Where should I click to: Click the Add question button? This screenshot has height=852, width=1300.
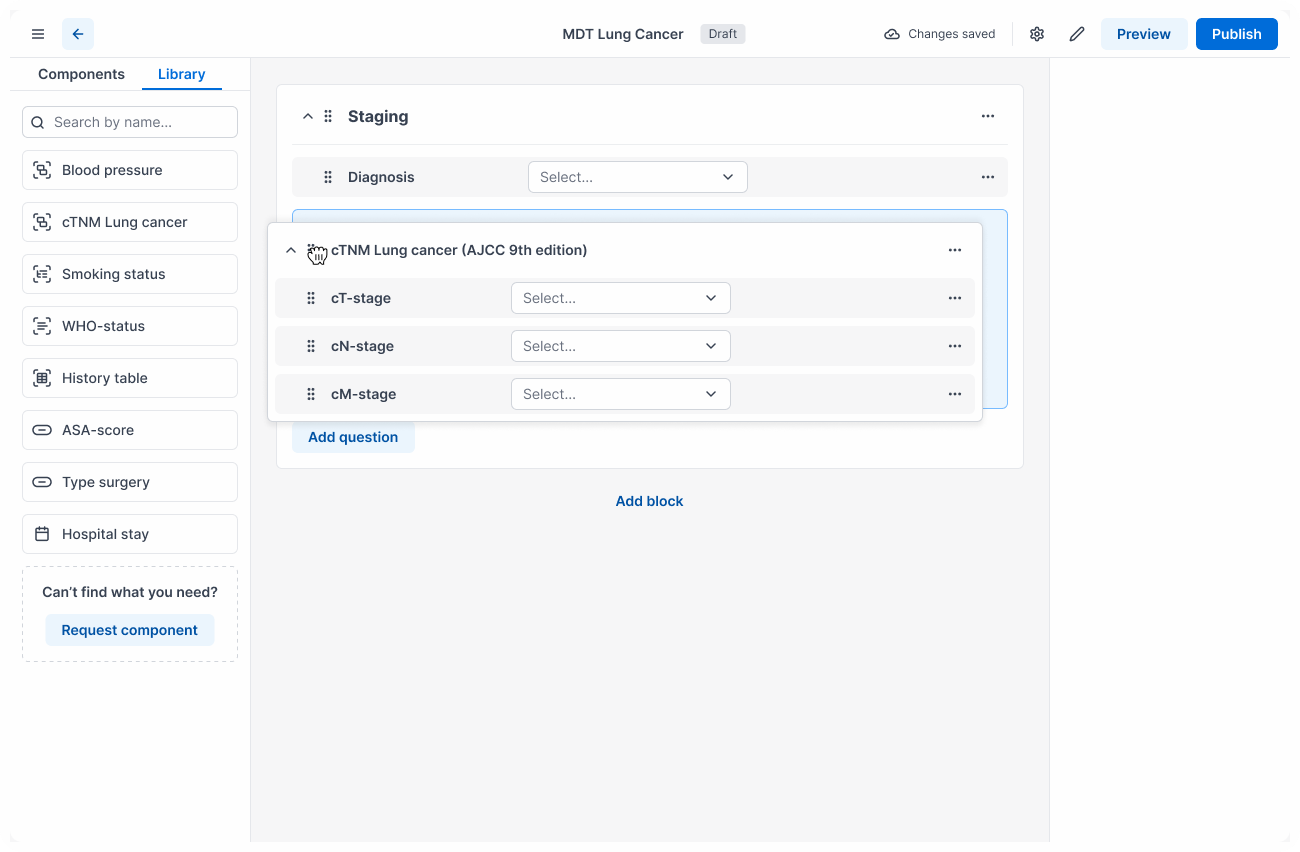tap(353, 437)
